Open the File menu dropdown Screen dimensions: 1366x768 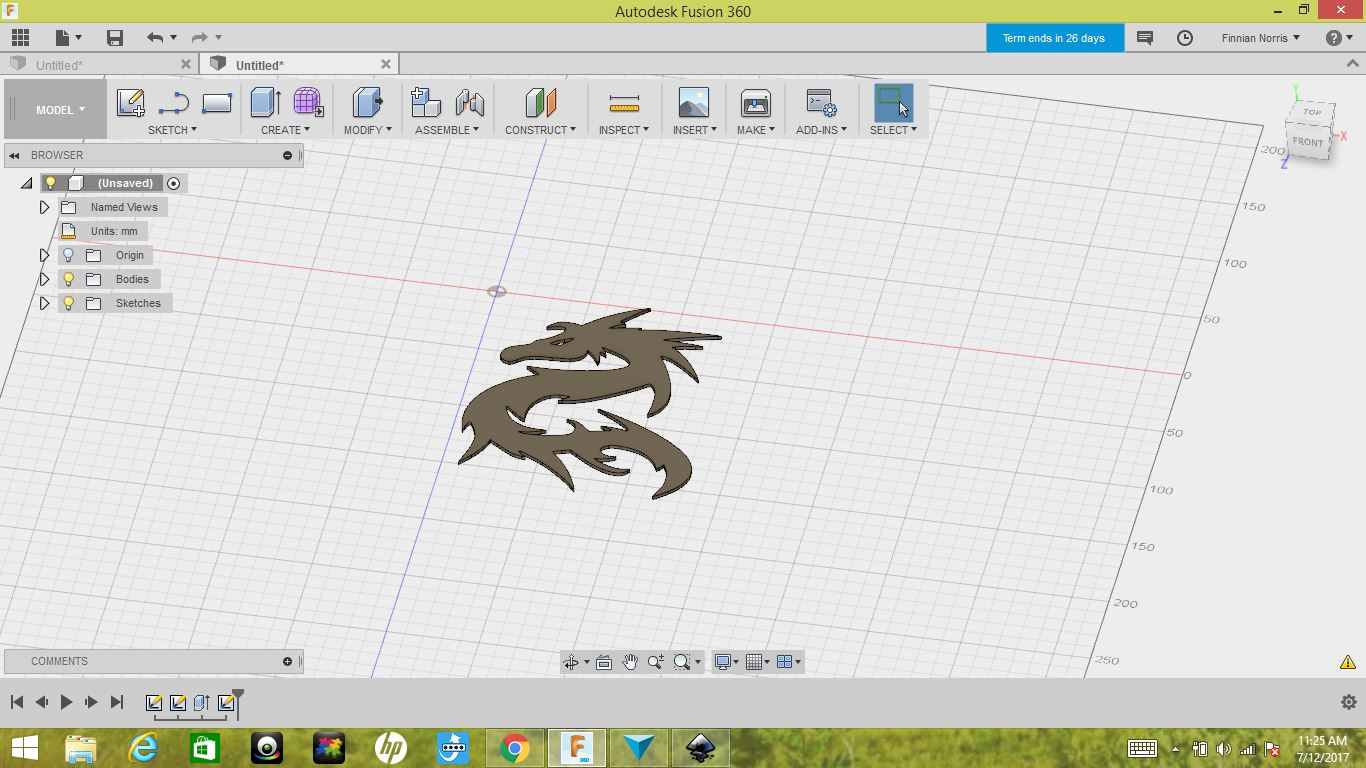(68, 38)
